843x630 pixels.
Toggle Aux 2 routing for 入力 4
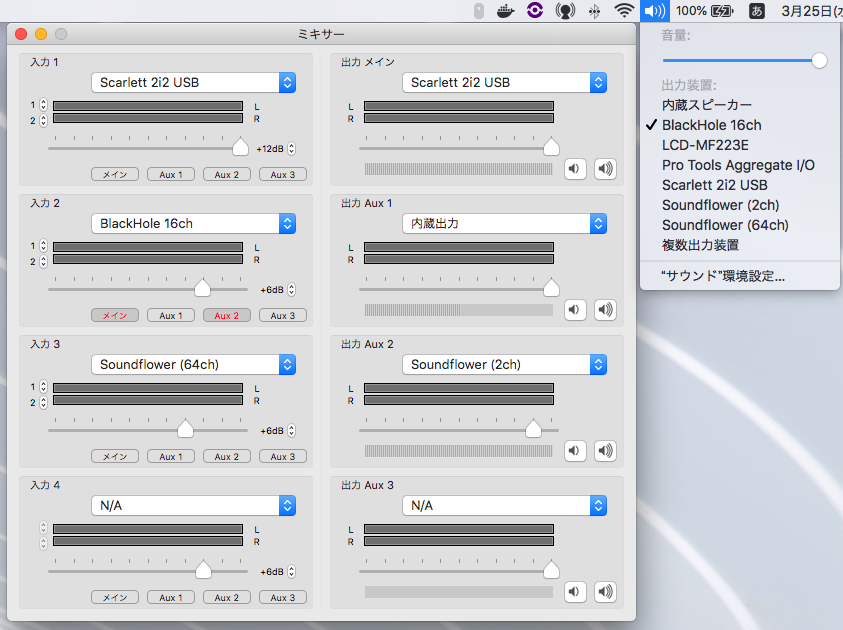[227, 597]
